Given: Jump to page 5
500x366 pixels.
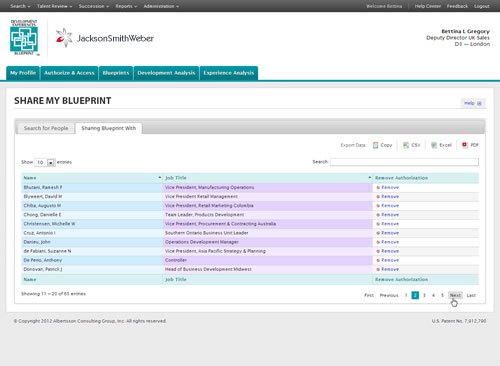Looking at the screenshot, I should [x=442, y=295].
